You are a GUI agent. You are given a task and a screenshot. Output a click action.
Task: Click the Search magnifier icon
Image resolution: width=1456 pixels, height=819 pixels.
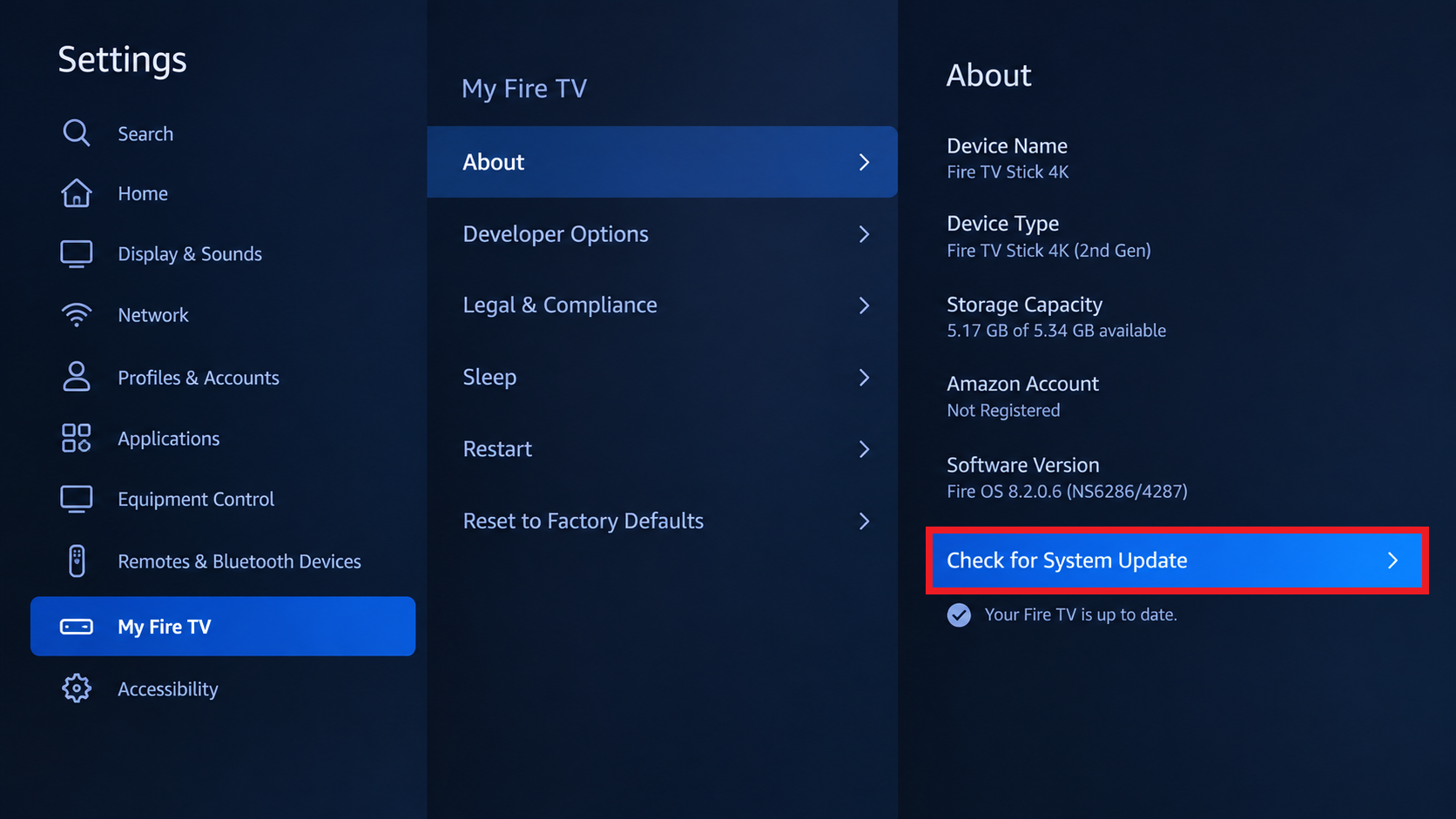[77, 133]
